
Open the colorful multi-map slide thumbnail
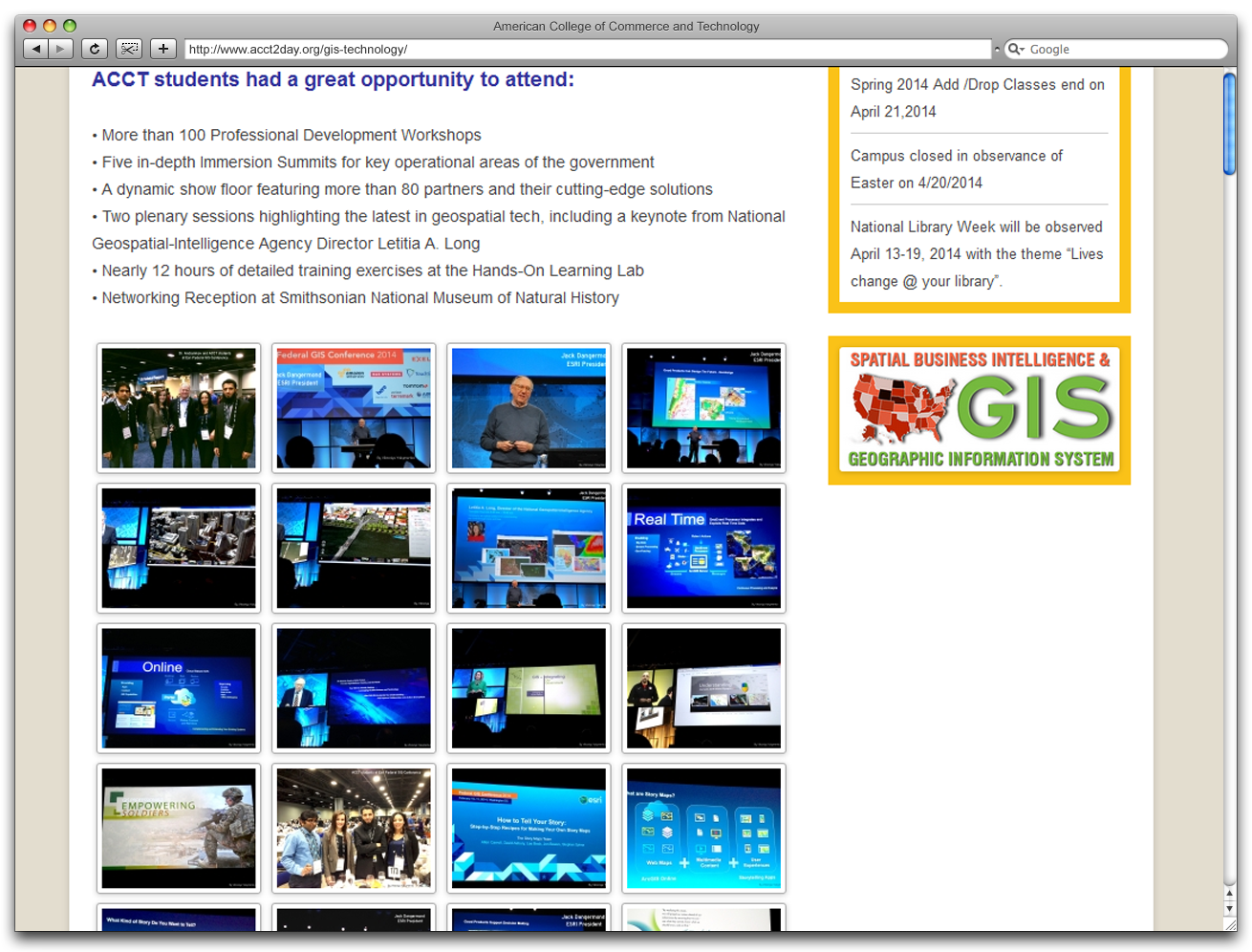[529, 548]
